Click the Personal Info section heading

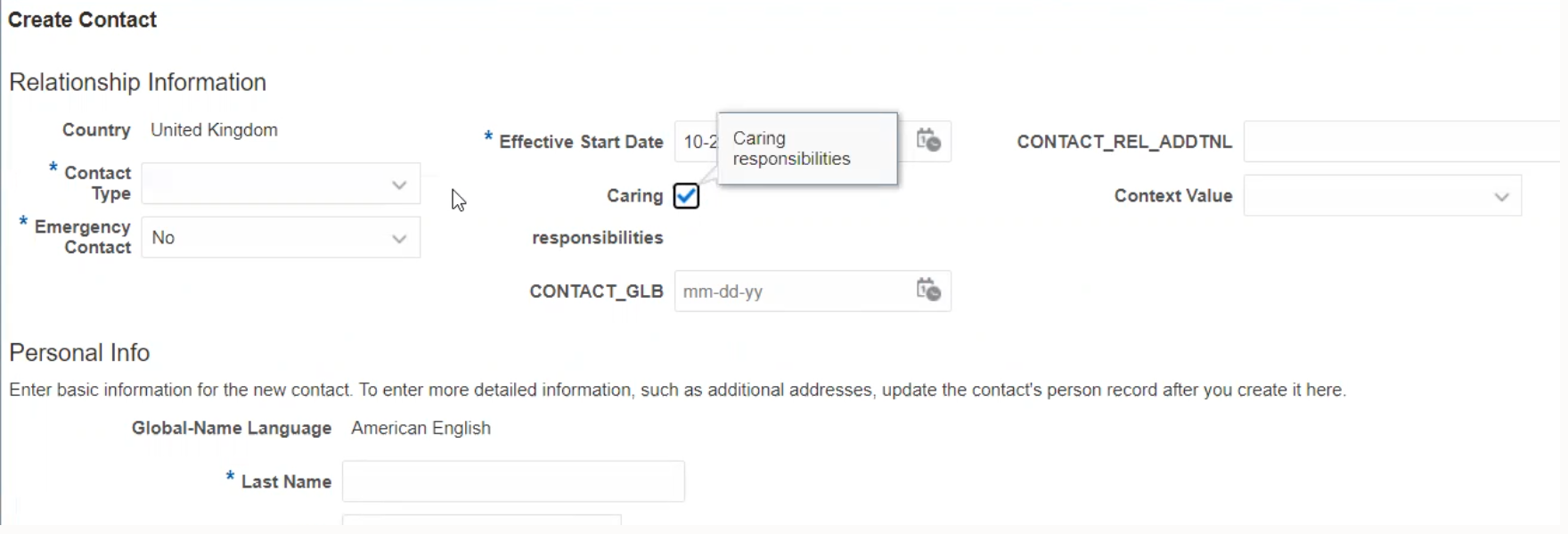[79, 353]
